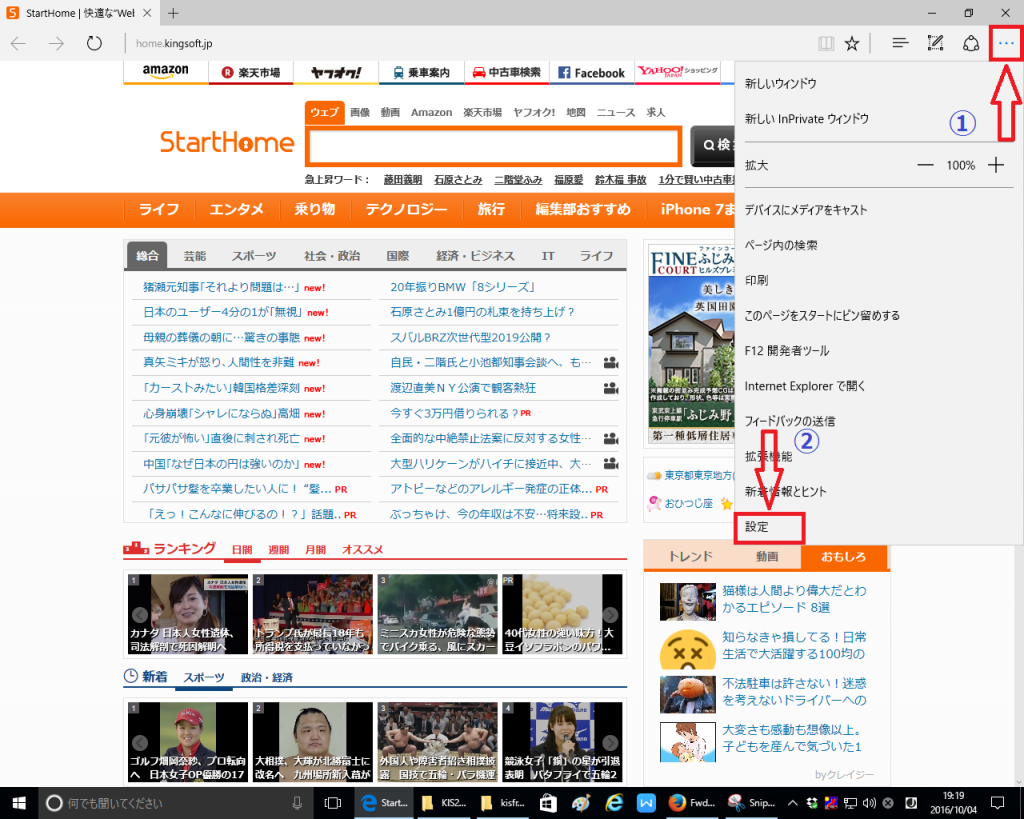Select the トレンド tab in sidebar
The width and height of the screenshot is (1024, 819).
[x=690, y=556]
